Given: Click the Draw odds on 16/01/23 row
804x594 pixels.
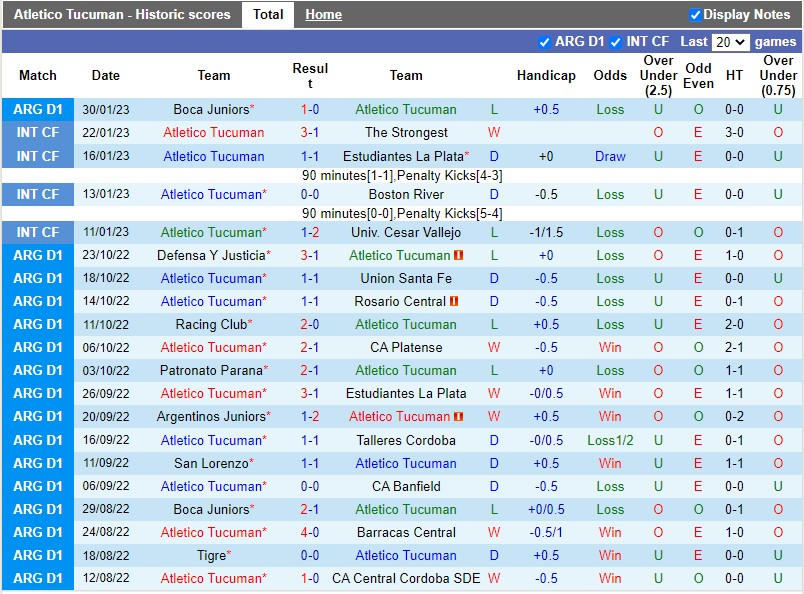Looking at the screenshot, I should [610, 156].
